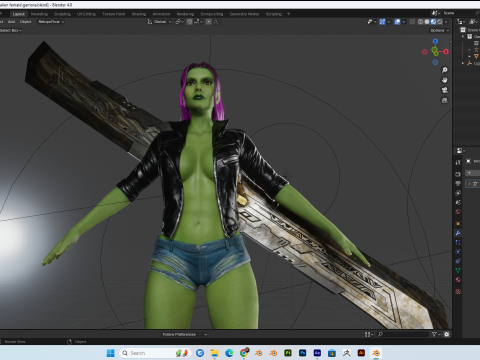Open the Render properties tab
480x360 pixels.
(458, 174)
